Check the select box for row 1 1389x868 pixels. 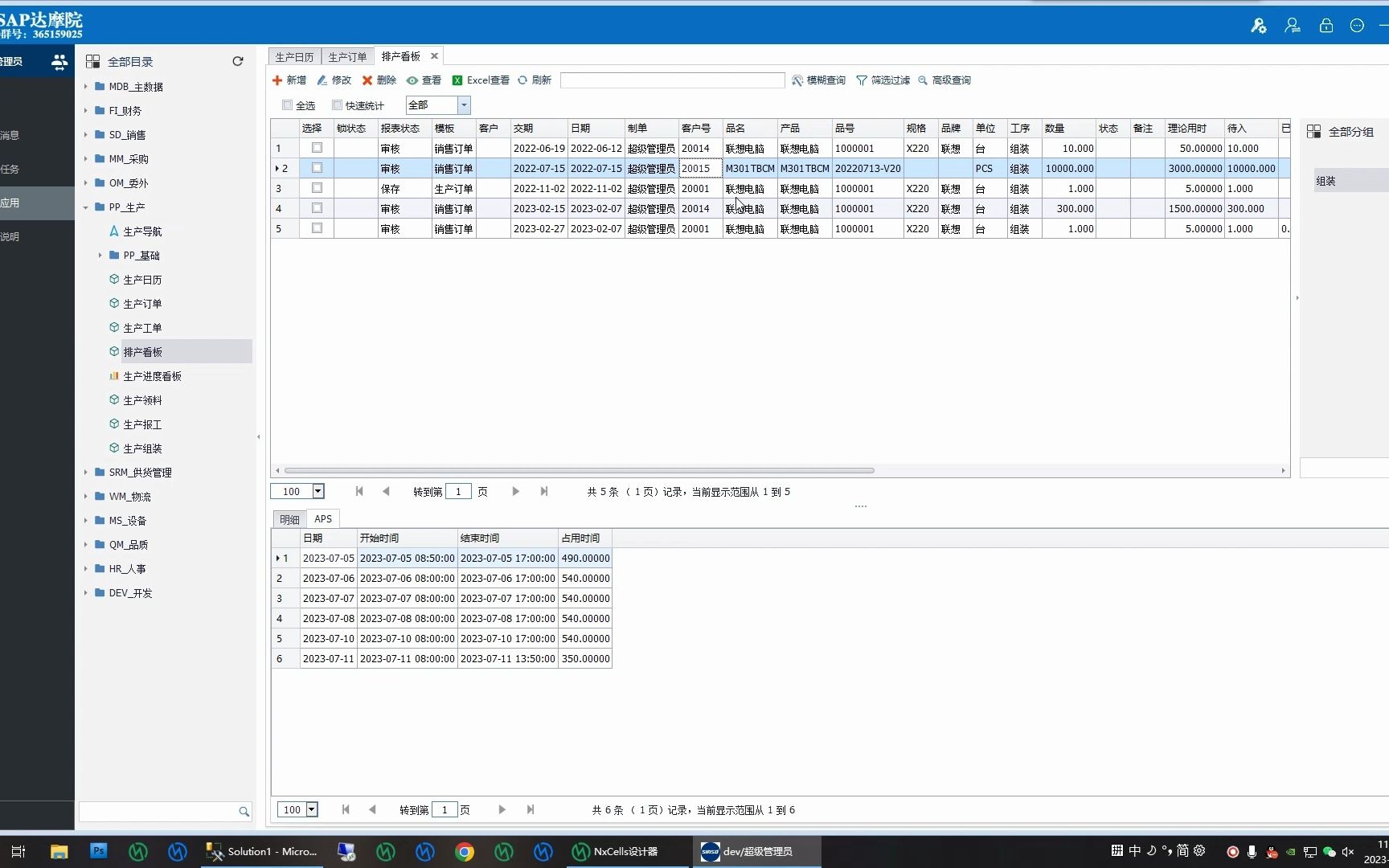click(x=317, y=148)
